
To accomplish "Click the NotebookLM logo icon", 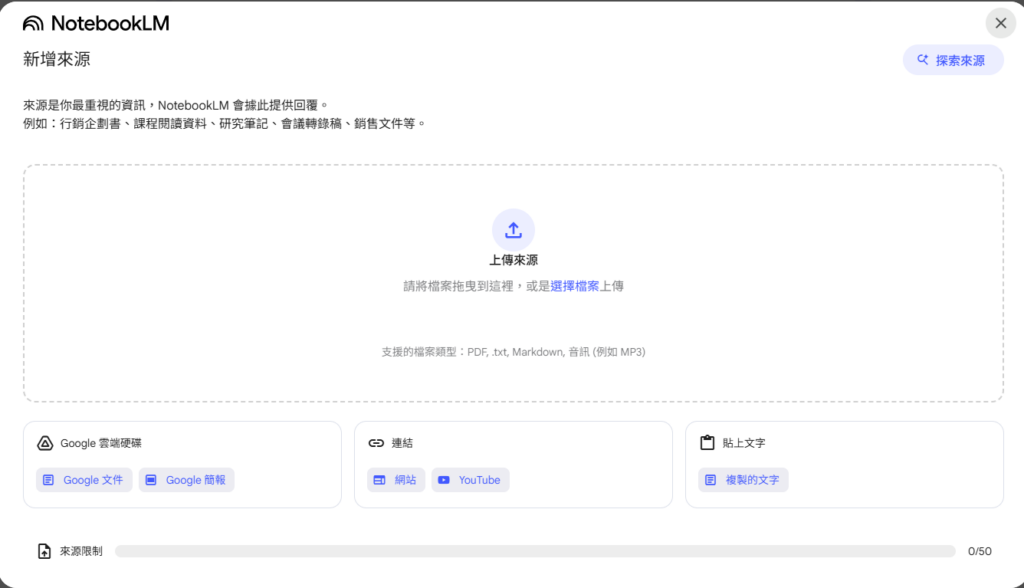I will pyautogui.click(x=33, y=24).
